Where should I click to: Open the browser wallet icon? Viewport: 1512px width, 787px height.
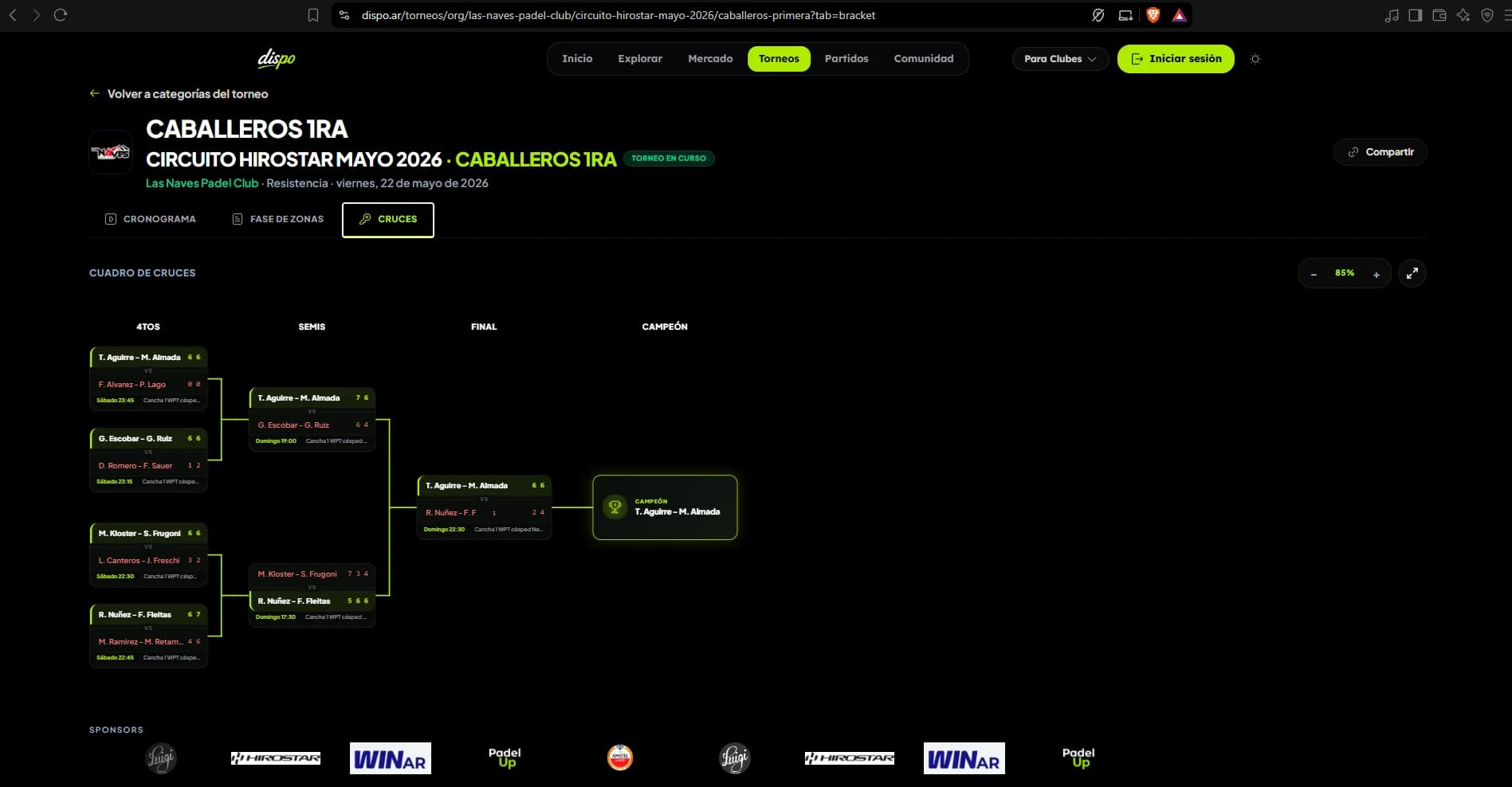pyautogui.click(x=1439, y=15)
